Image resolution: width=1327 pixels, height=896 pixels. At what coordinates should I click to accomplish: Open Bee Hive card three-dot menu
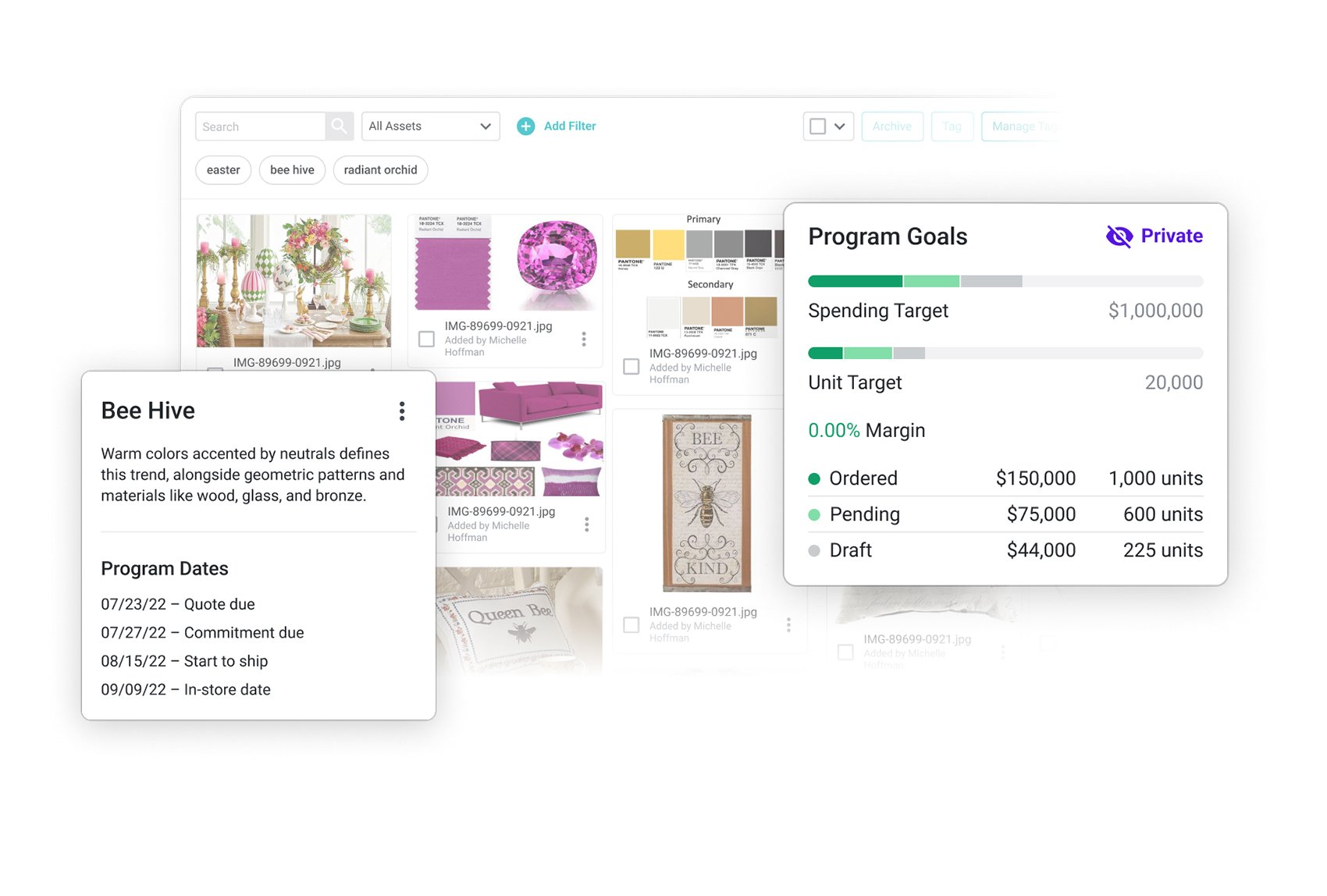(402, 411)
